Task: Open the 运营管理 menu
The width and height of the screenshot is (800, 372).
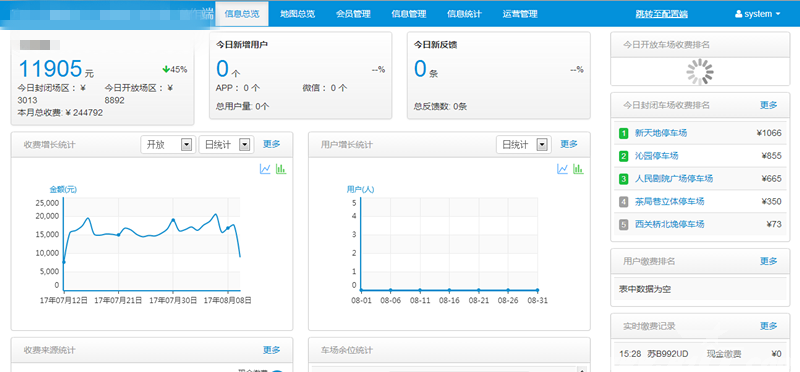Action: 520,14
